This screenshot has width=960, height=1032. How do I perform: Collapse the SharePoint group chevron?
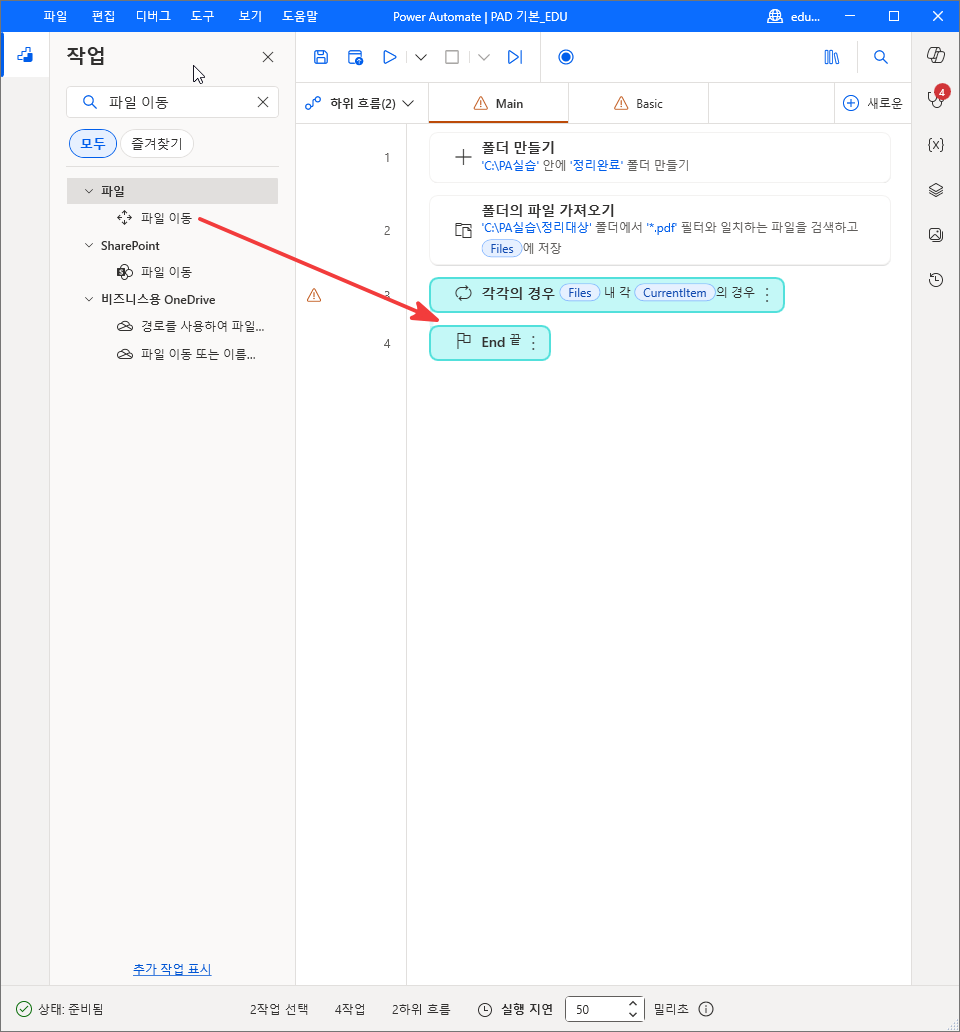tap(89, 245)
